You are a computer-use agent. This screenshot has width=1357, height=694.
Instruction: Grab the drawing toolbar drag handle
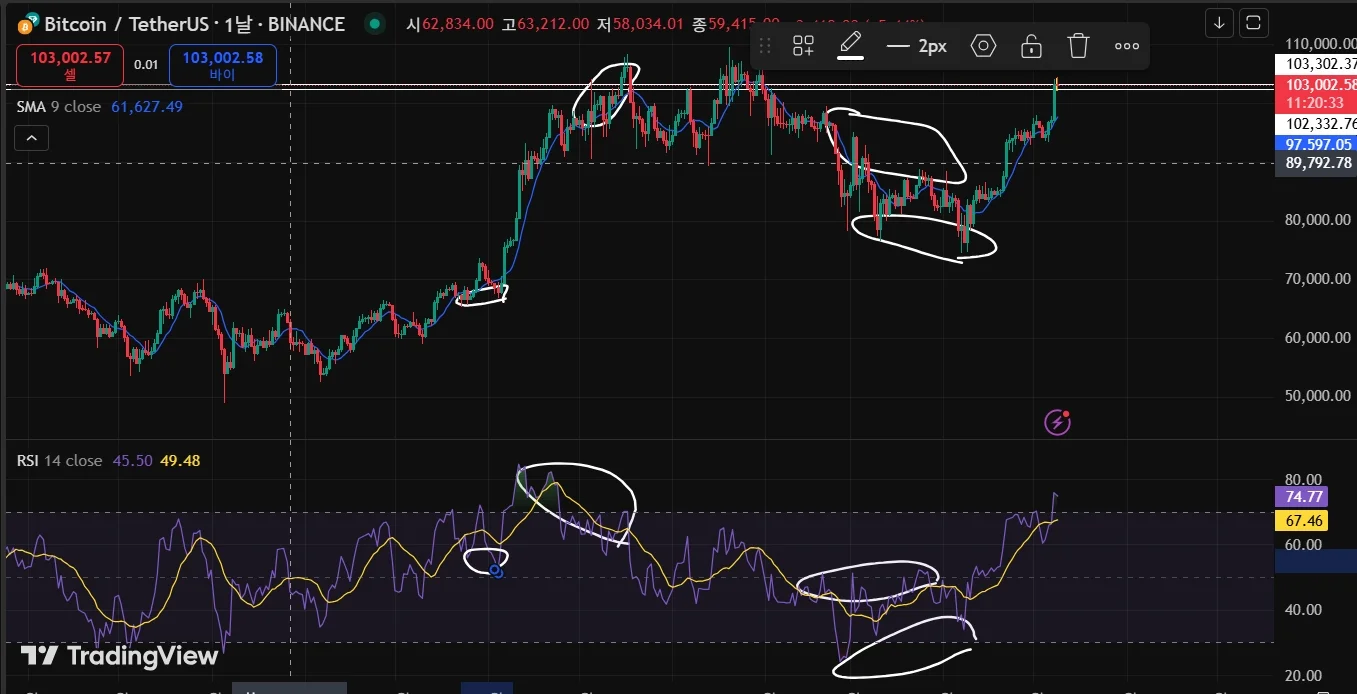point(765,45)
